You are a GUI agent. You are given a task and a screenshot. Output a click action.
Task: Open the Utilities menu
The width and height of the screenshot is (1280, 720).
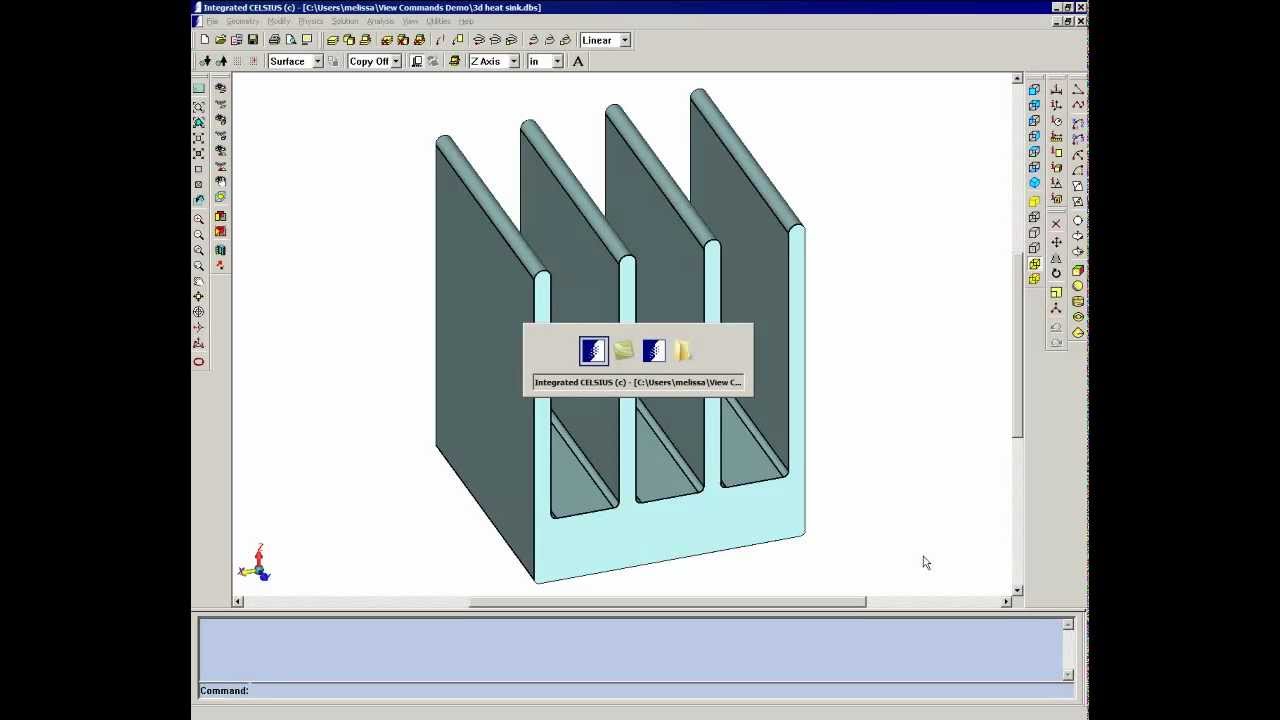[438, 21]
